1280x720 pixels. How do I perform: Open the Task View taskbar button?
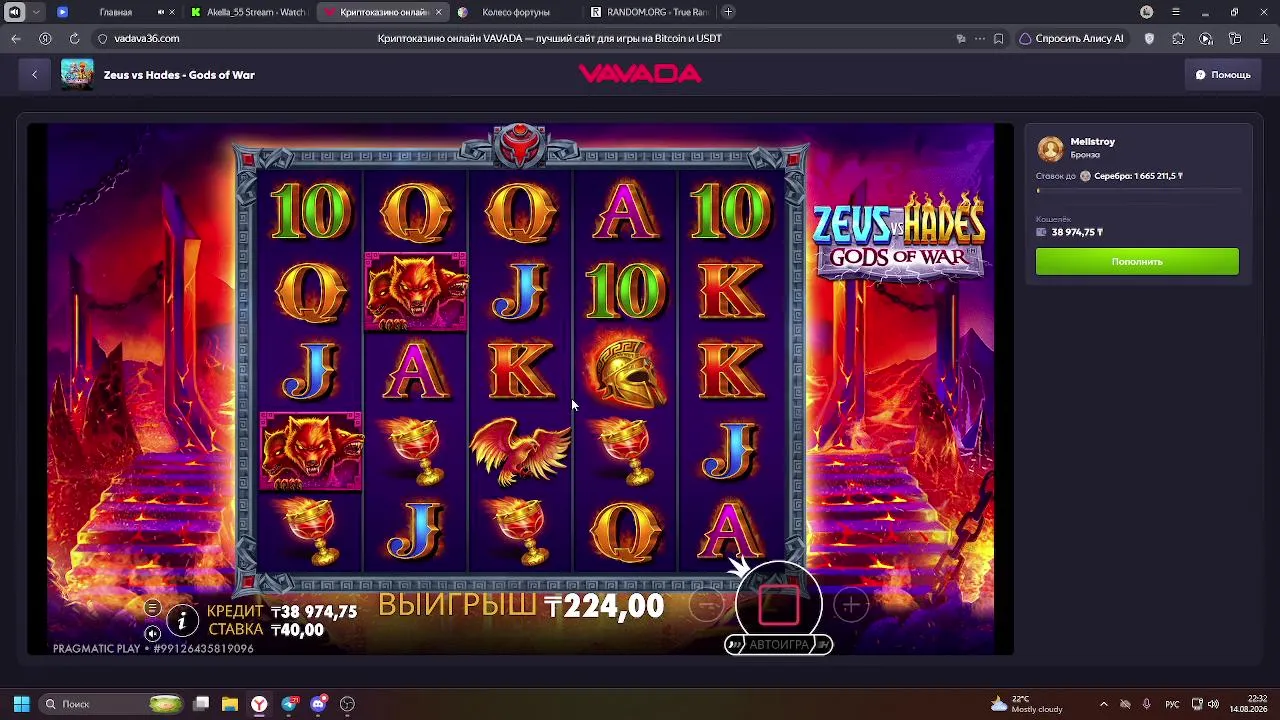(201, 704)
